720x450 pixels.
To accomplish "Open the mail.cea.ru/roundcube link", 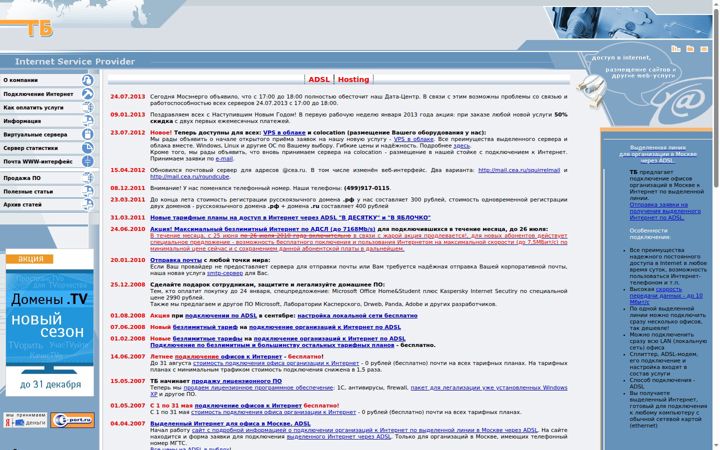I will 189,177.
